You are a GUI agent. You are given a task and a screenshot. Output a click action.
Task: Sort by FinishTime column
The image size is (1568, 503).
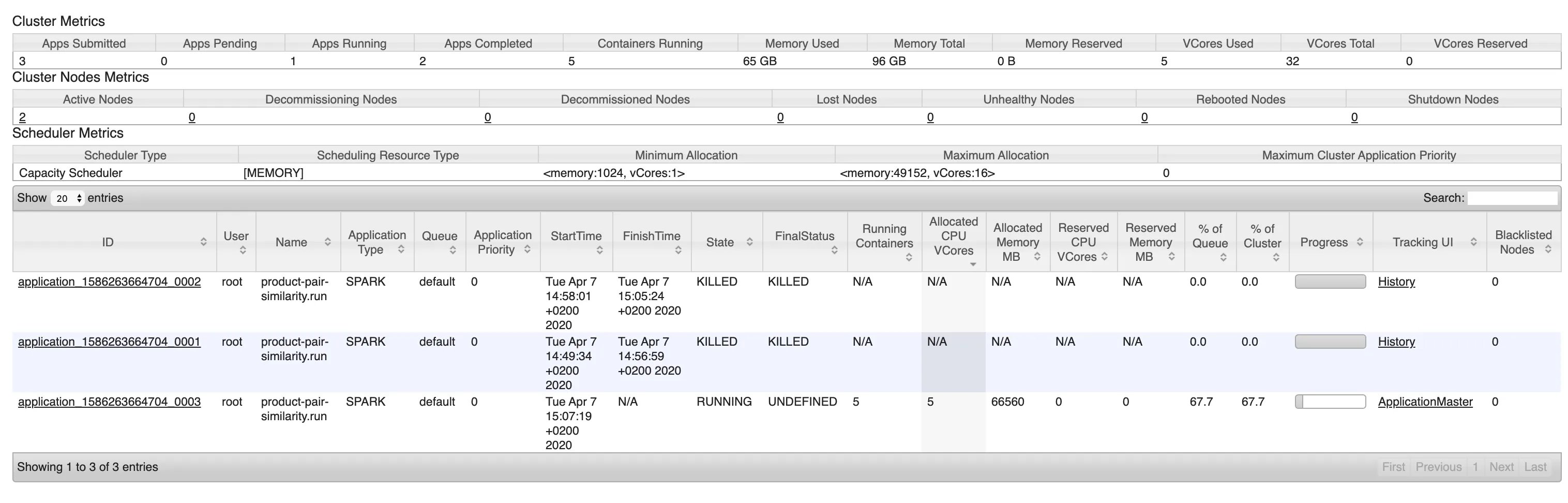click(652, 242)
